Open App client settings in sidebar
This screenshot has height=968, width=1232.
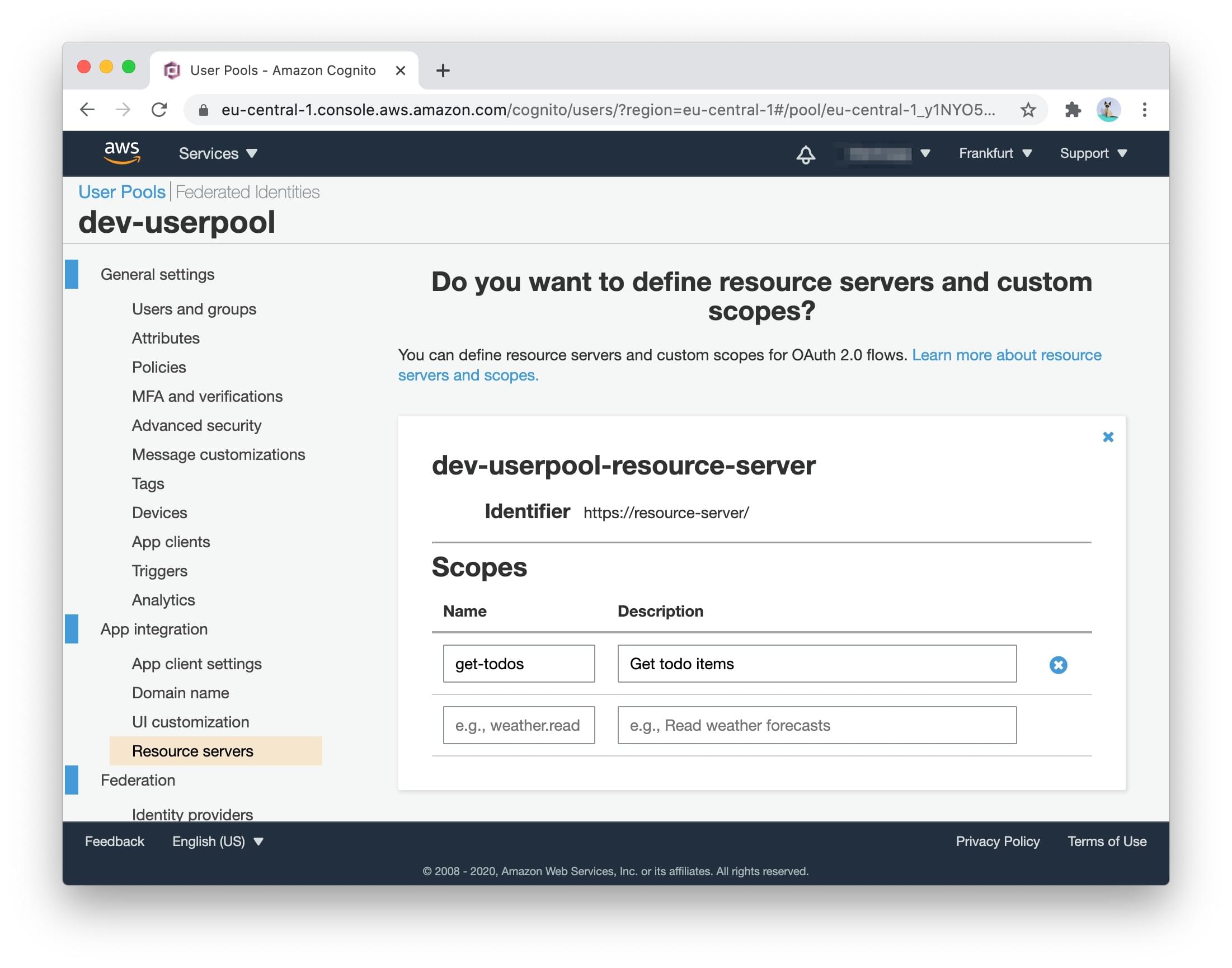pos(196,664)
